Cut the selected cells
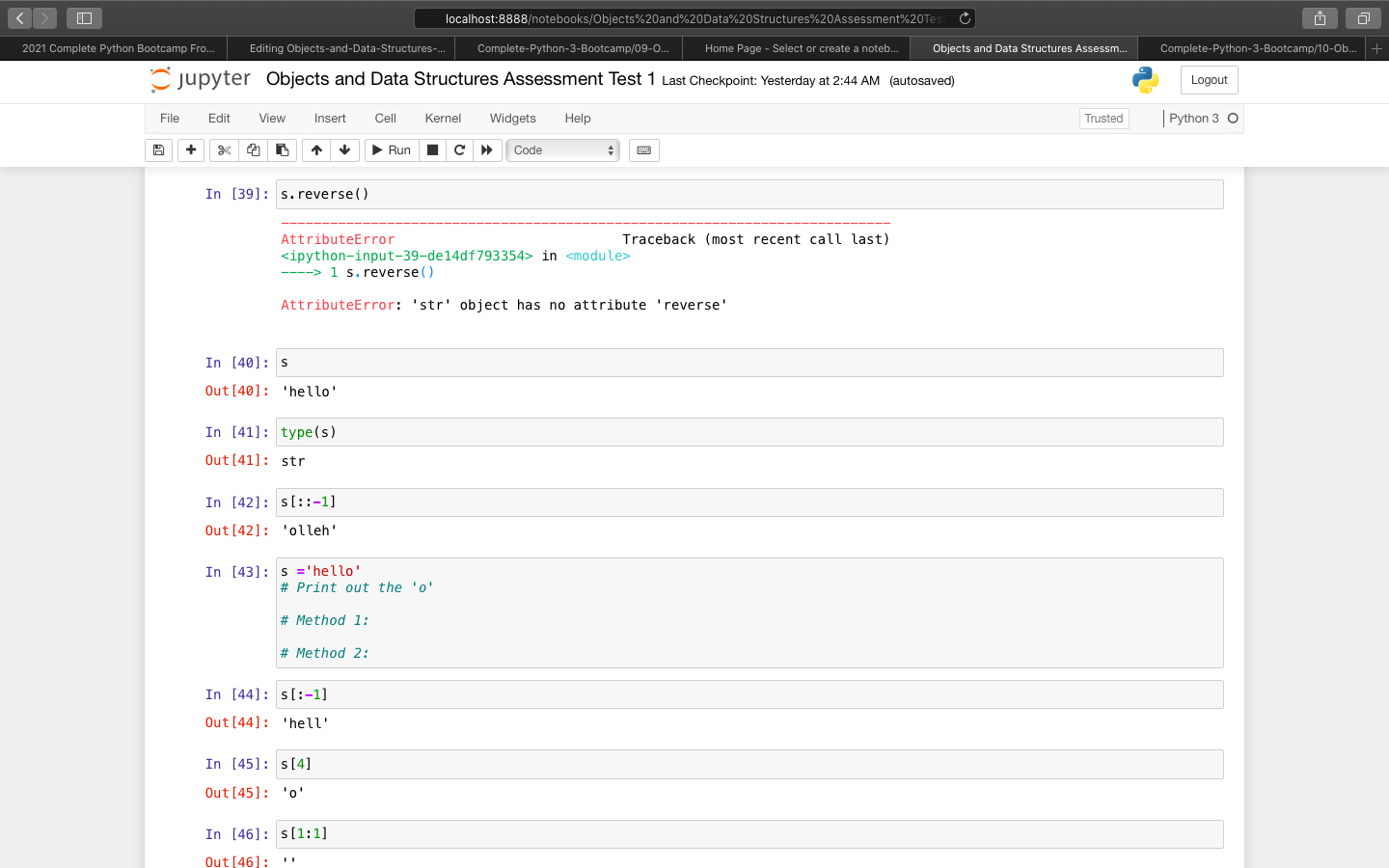Image resolution: width=1389 pixels, height=868 pixels. 223,150
